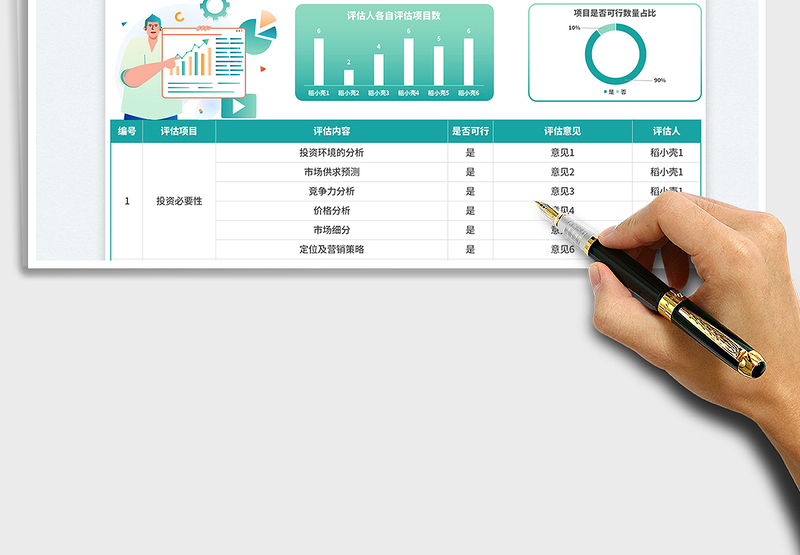Click the 稻小壳5 bar in the chart
The image size is (800, 555).
pos(439,66)
